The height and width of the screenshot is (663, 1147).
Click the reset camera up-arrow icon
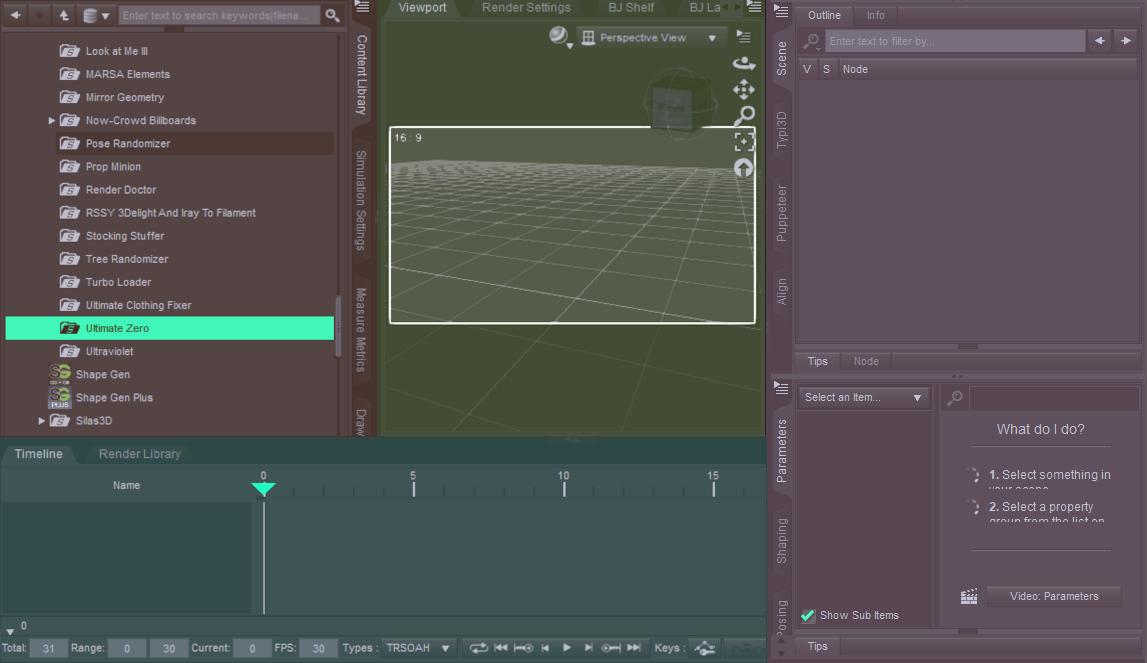[x=744, y=168]
